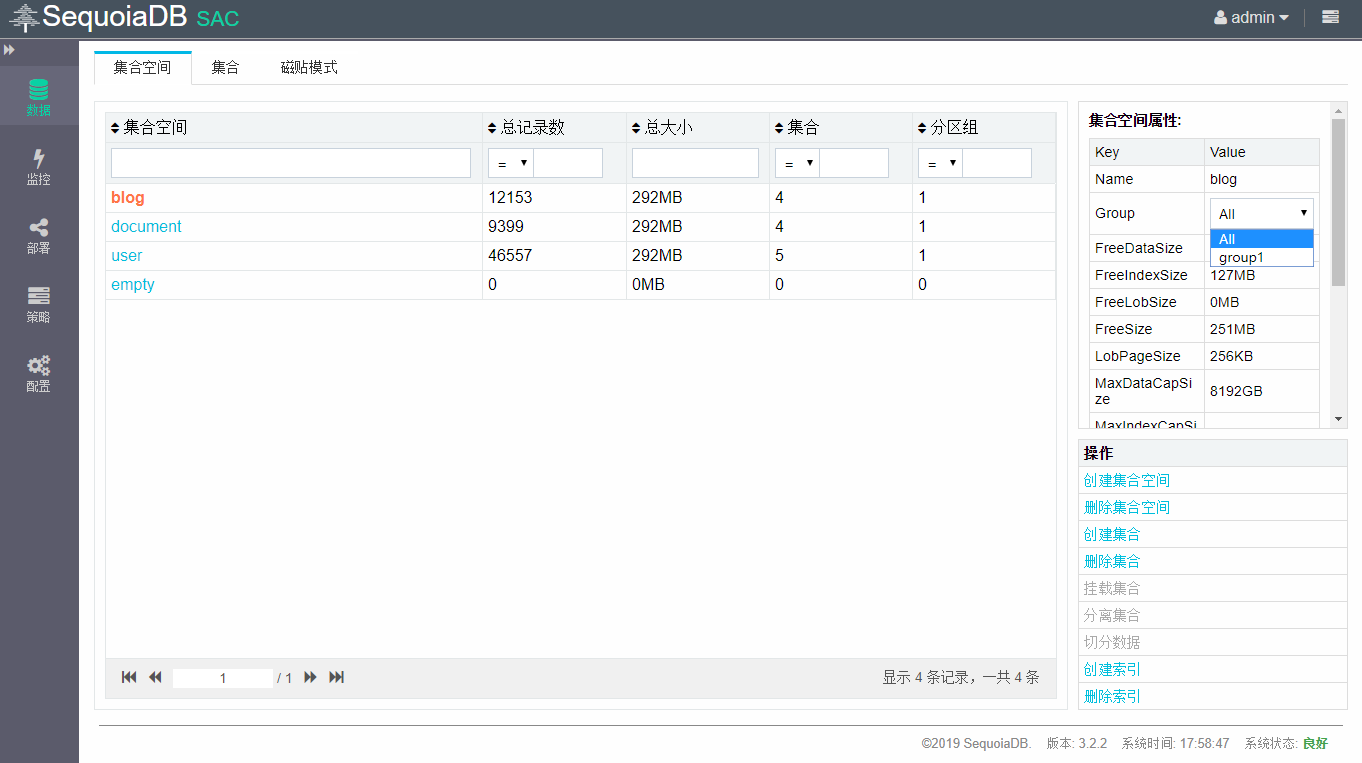Click the LobPageSize value 256KB
This screenshot has height=763, width=1362.
point(1231,356)
